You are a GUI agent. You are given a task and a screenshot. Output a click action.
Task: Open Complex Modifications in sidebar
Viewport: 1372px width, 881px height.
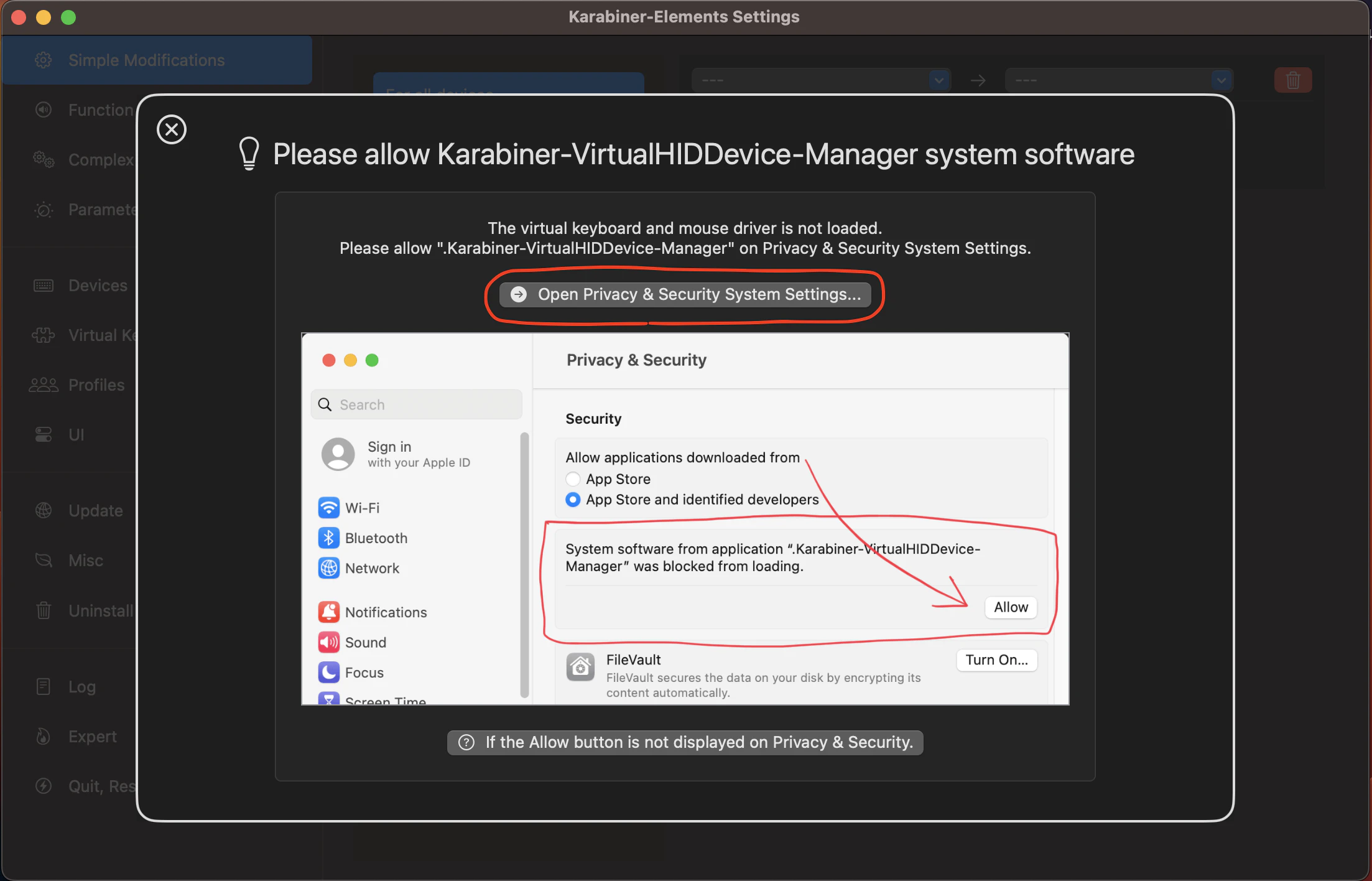(100, 160)
